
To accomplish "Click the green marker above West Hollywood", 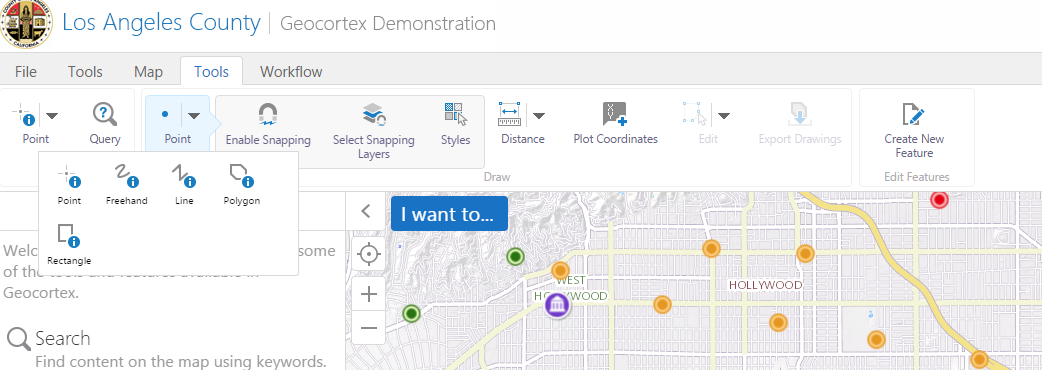I will click(516, 256).
